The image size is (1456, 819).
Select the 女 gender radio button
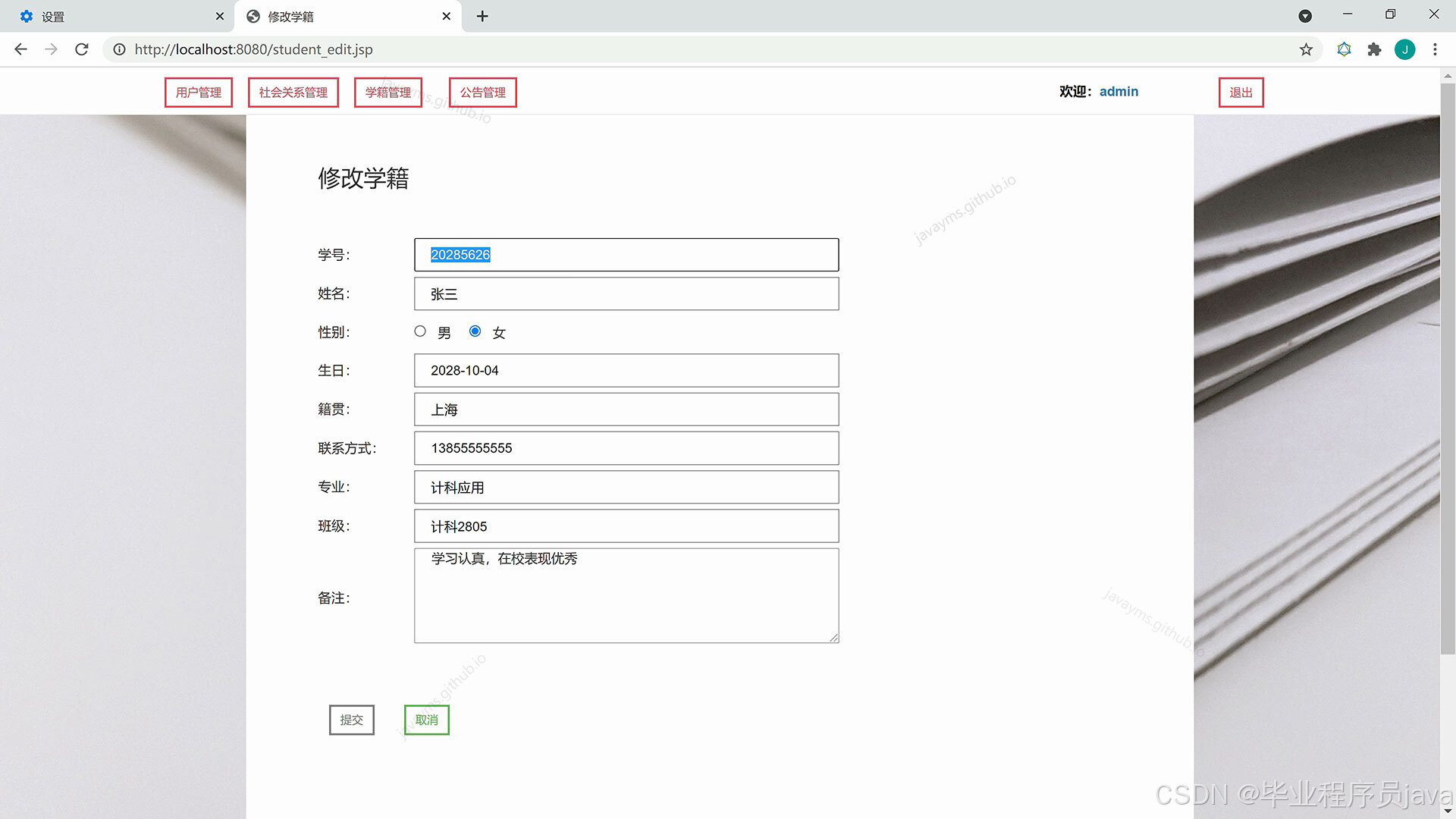pos(475,331)
